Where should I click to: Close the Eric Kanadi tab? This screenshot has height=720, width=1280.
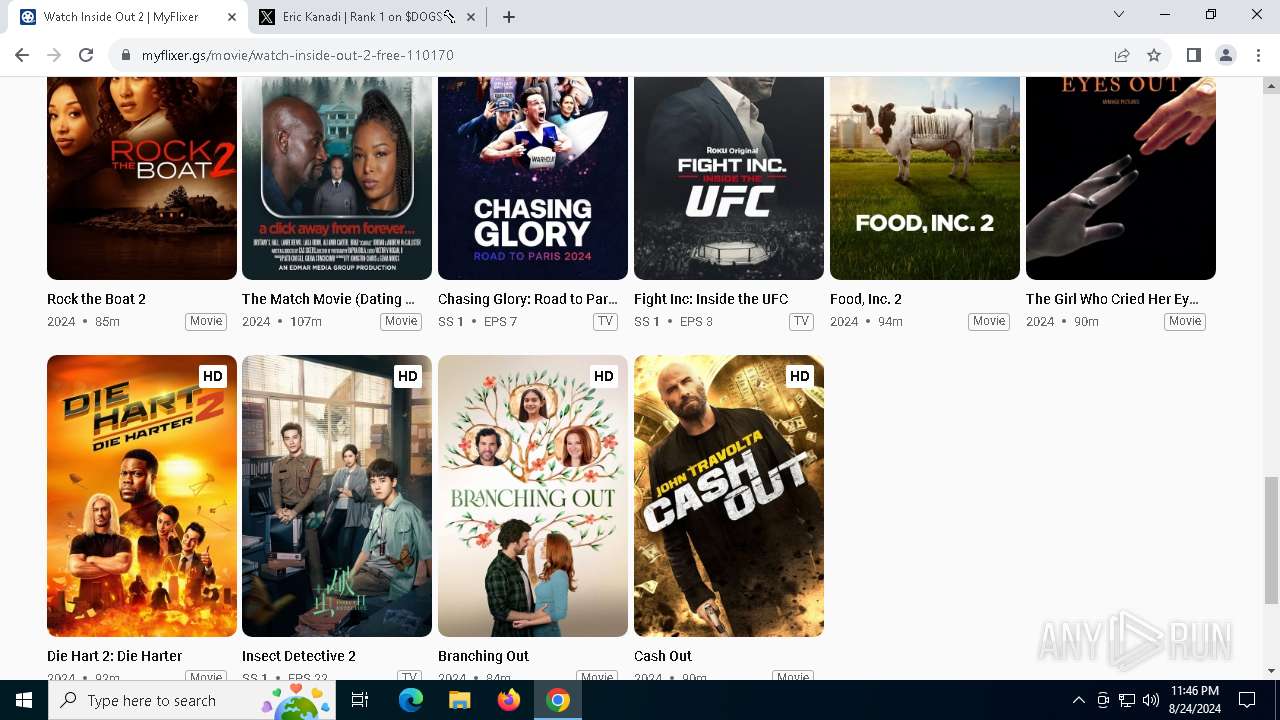point(471,17)
